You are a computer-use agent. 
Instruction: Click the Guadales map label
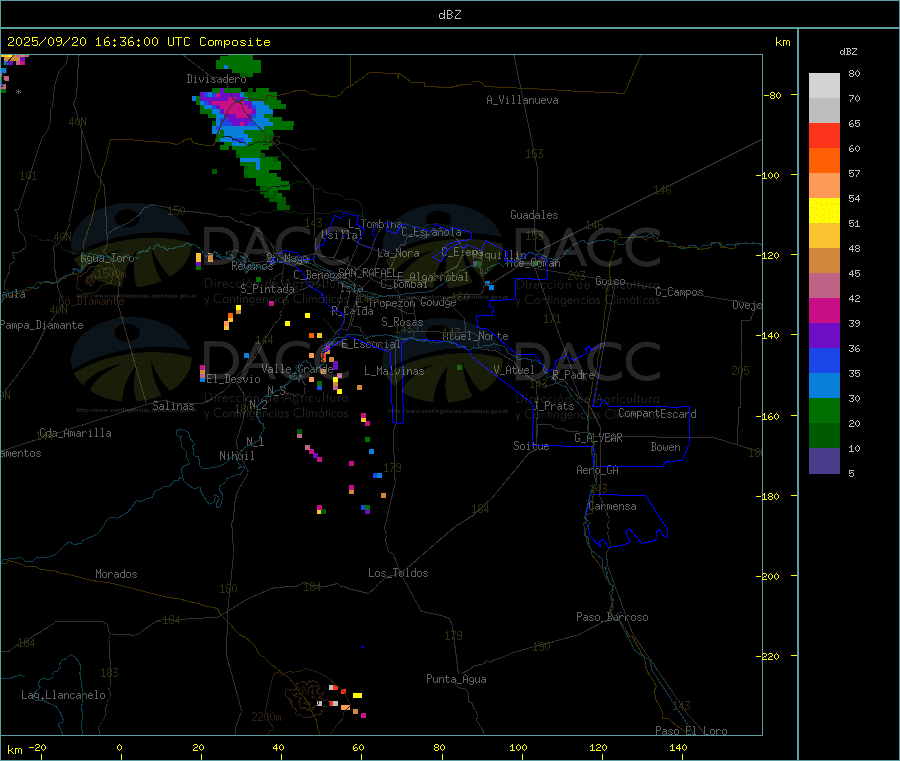534,215
